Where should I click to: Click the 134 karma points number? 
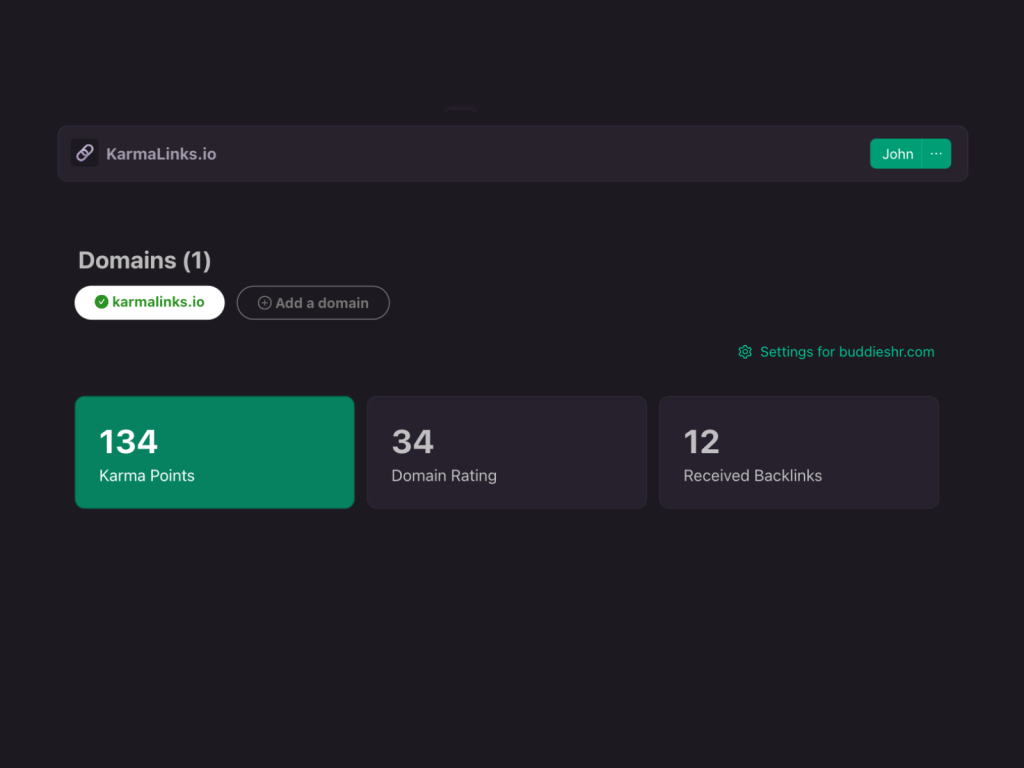click(x=128, y=442)
